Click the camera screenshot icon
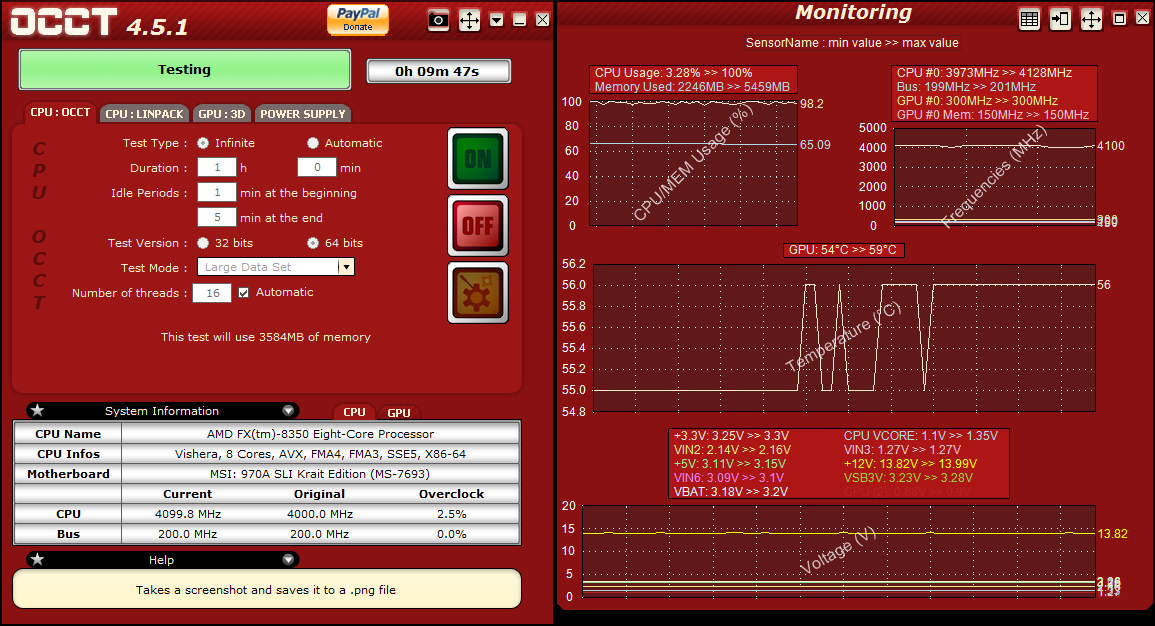The height and width of the screenshot is (626, 1155). 438,20
